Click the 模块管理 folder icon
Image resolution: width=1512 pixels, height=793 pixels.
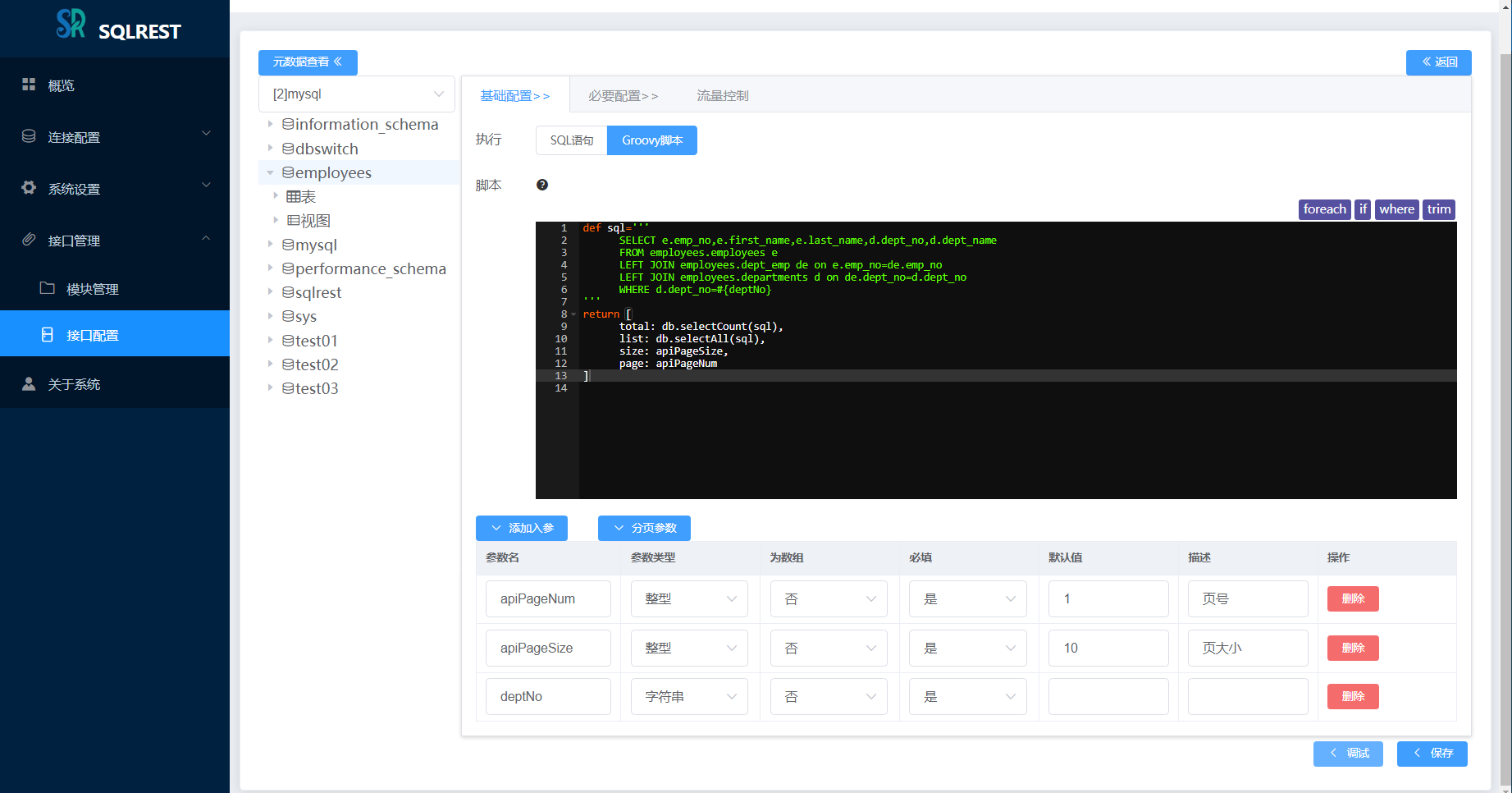[x=48, y=288]
